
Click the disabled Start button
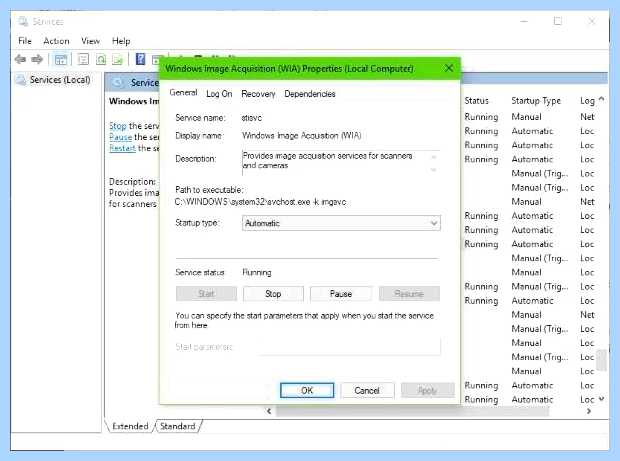click(x=206, y=294)
